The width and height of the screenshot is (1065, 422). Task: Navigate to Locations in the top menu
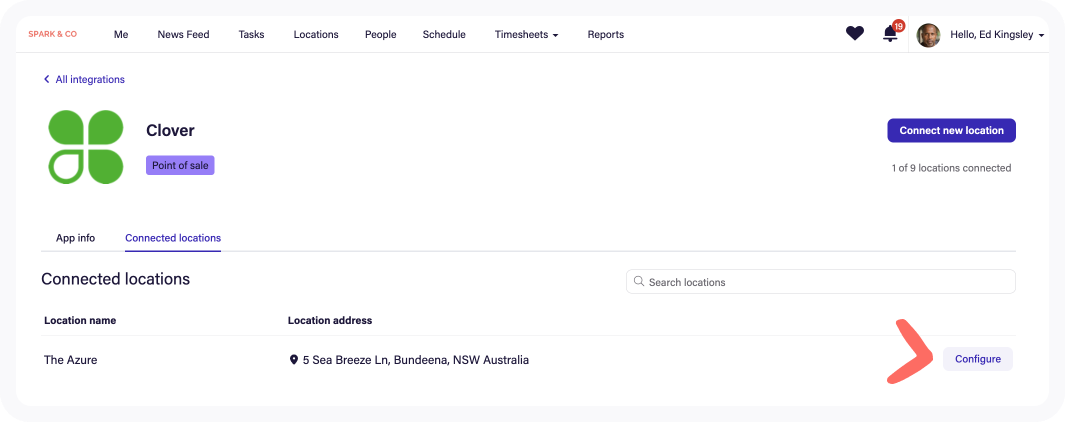coord(316,35)
